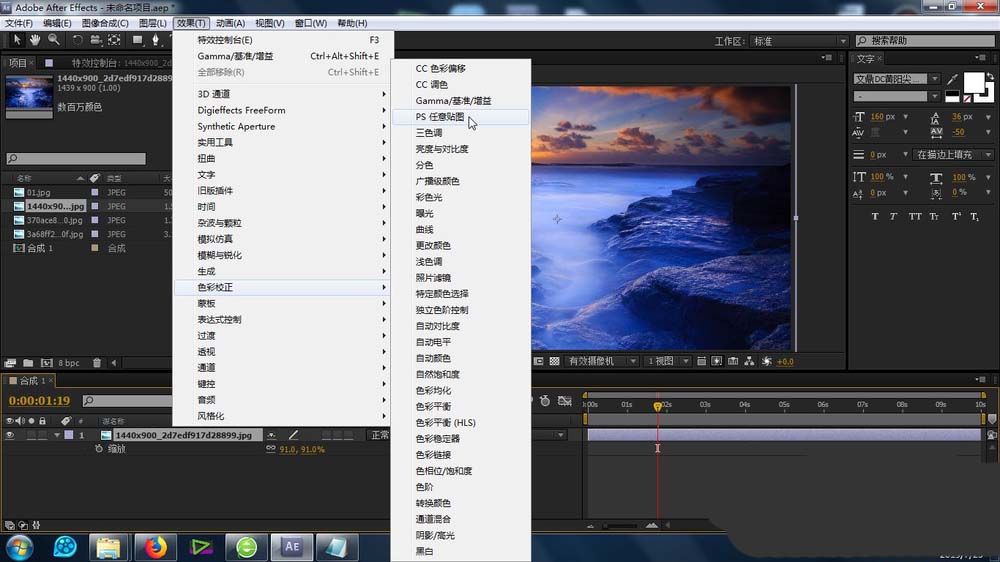
Task: Click the trash icon in project panel
Action: (96, 363)
